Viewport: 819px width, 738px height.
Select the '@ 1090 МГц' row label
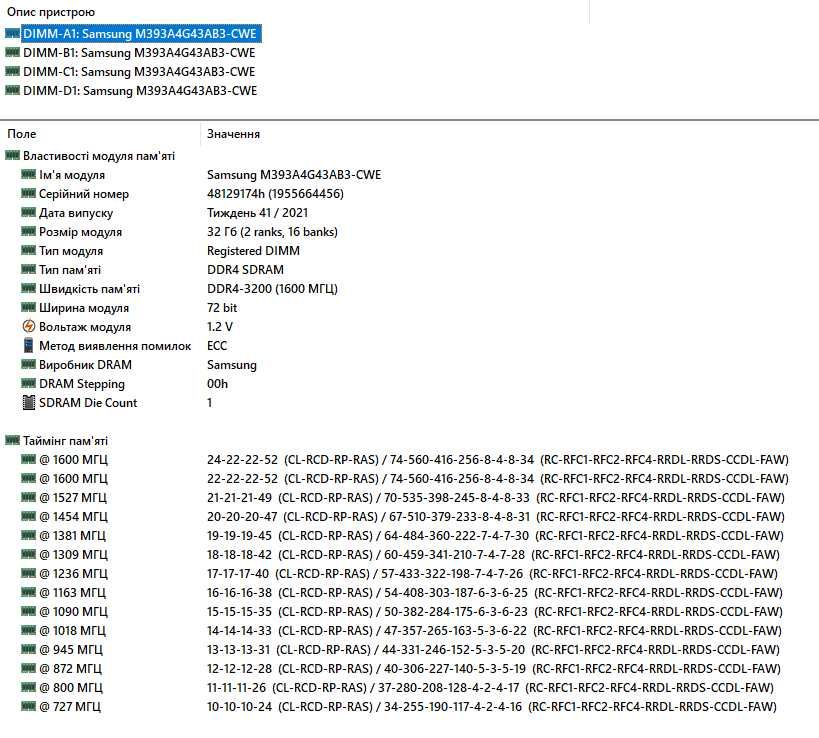click(73, 612)
